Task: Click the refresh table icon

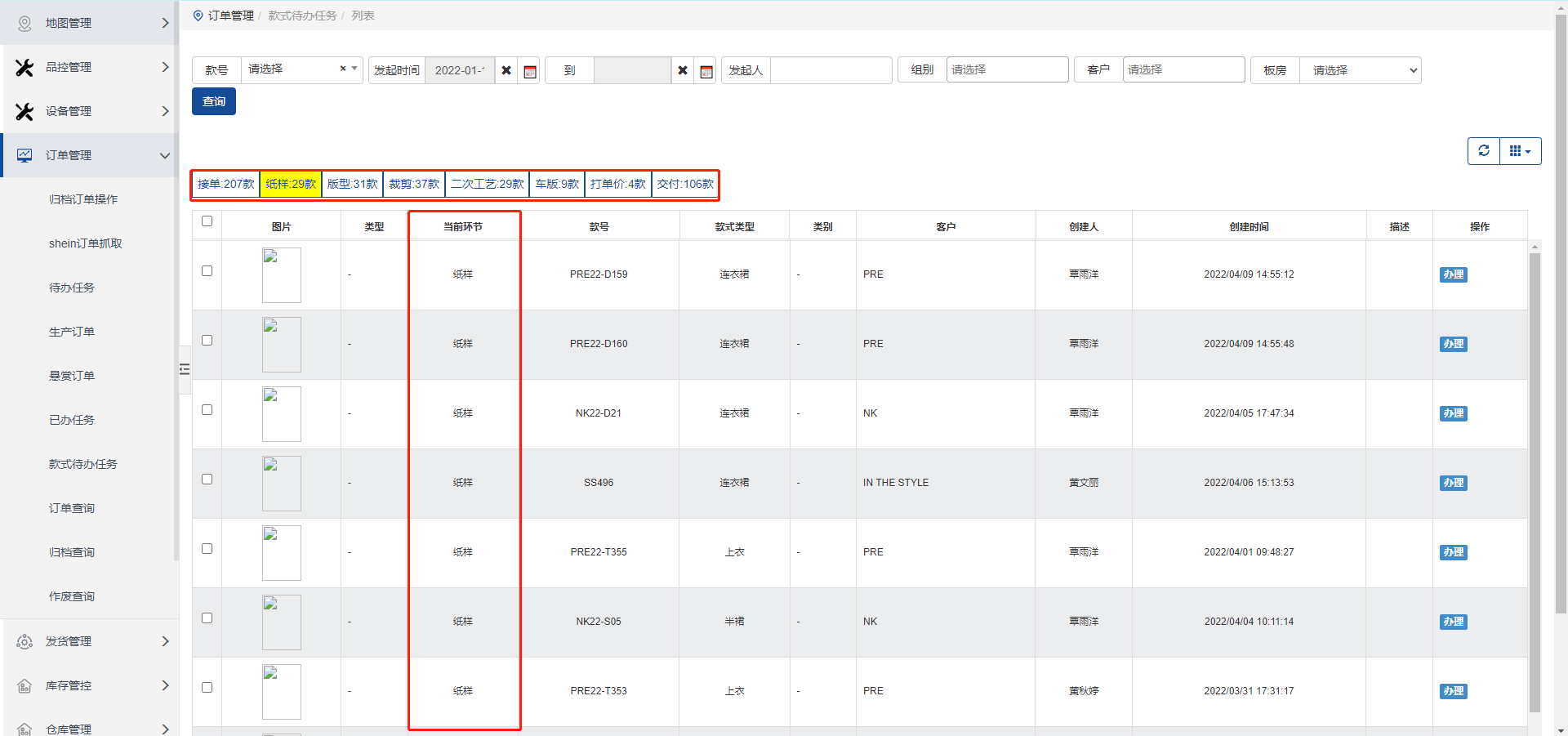Action: pyautogui.click(x=1484, y=151)
